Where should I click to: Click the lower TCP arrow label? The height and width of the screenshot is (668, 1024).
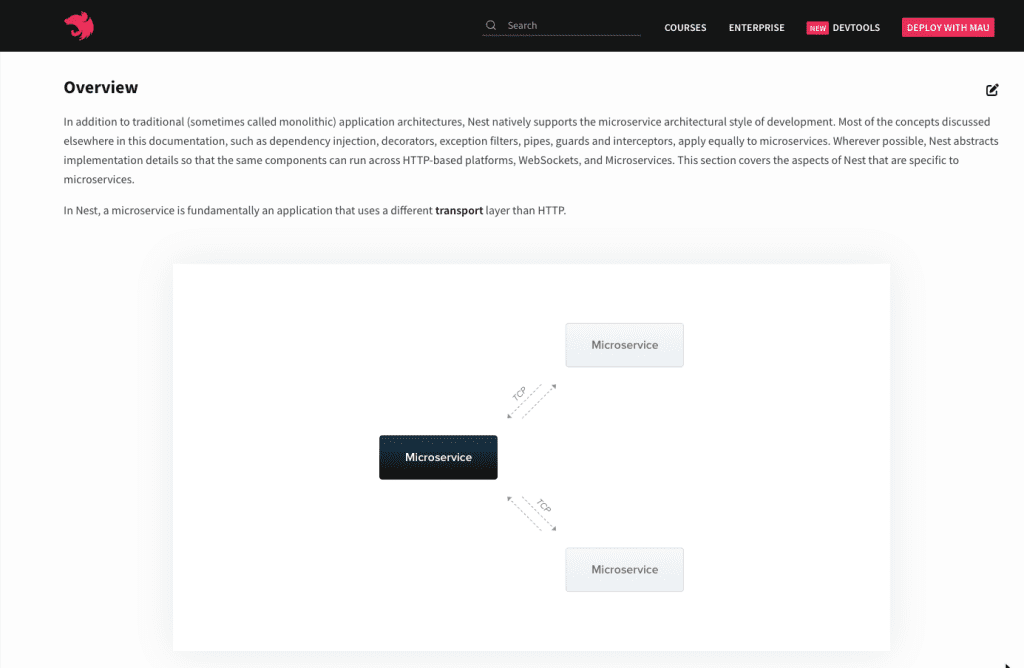[544, 505]
